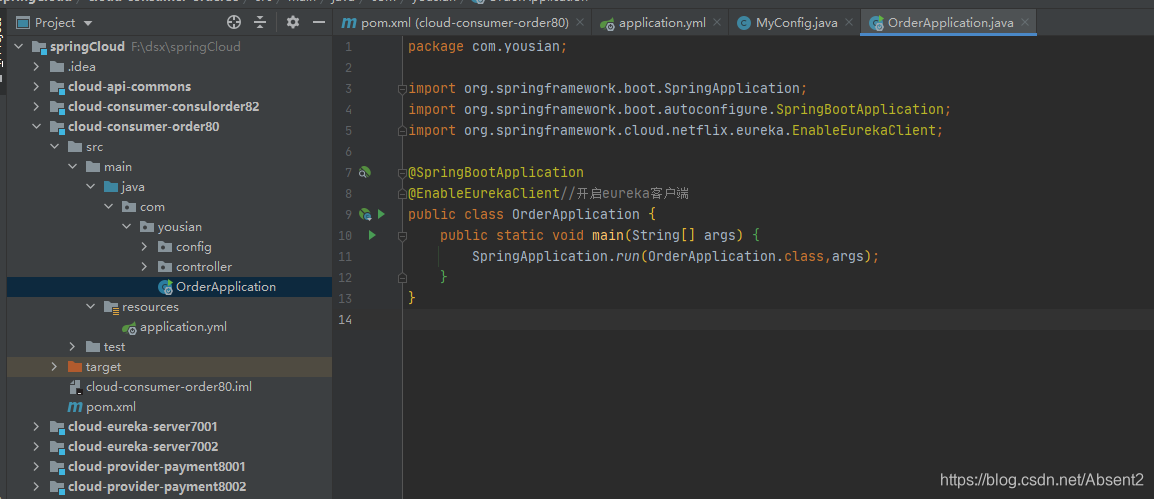Collapse the cloud-consumer-order80 module
The height and width of the screenshot is (499, 1154).
point(36,127)
